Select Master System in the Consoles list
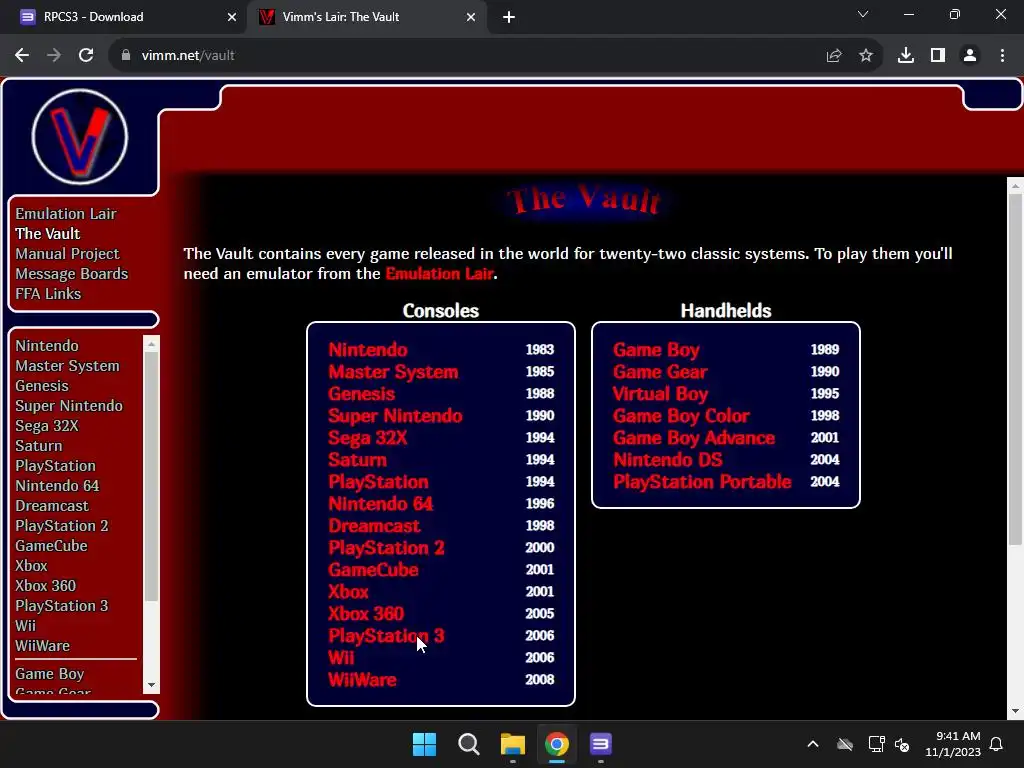The width and height of the screenshot is (1024, 768). coord(393,372)
